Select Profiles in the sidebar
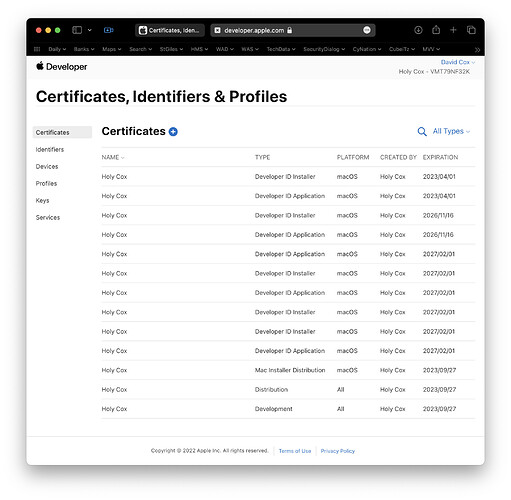 pyautogui.click(x=46, y=184)
